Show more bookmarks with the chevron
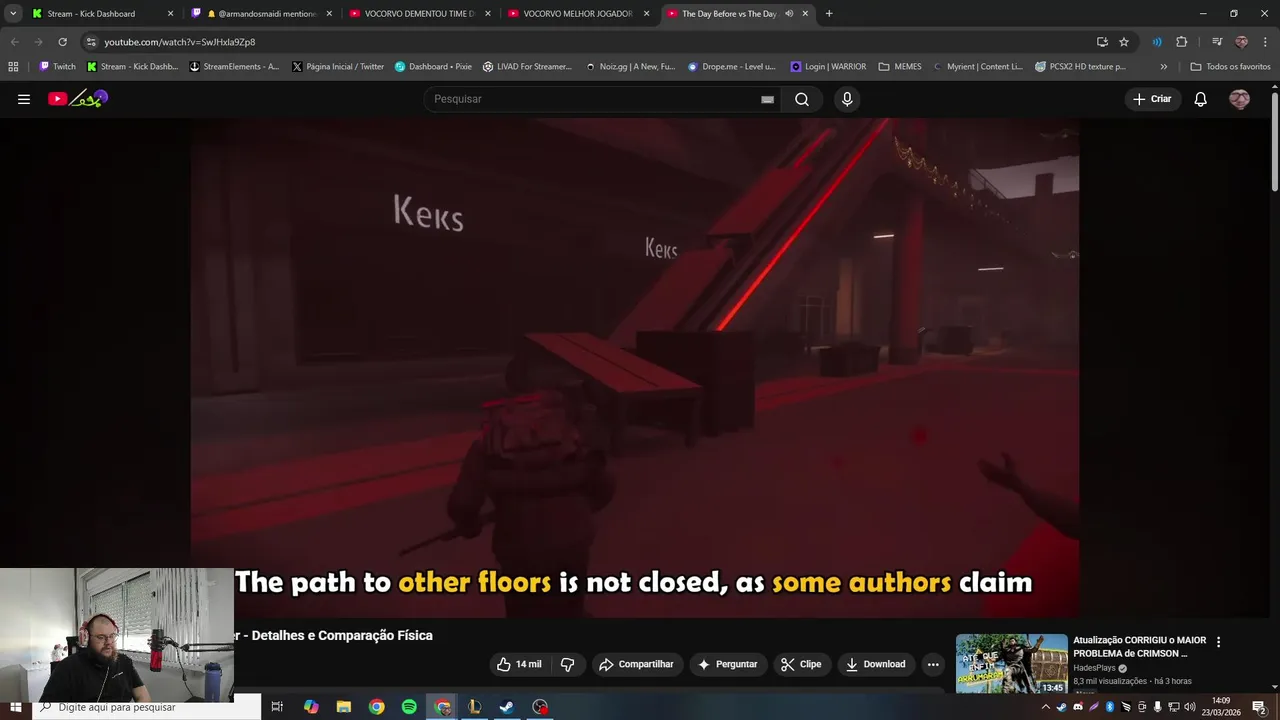The height and width of the screenshot is (720, 1280). [x=1163, y=67]
